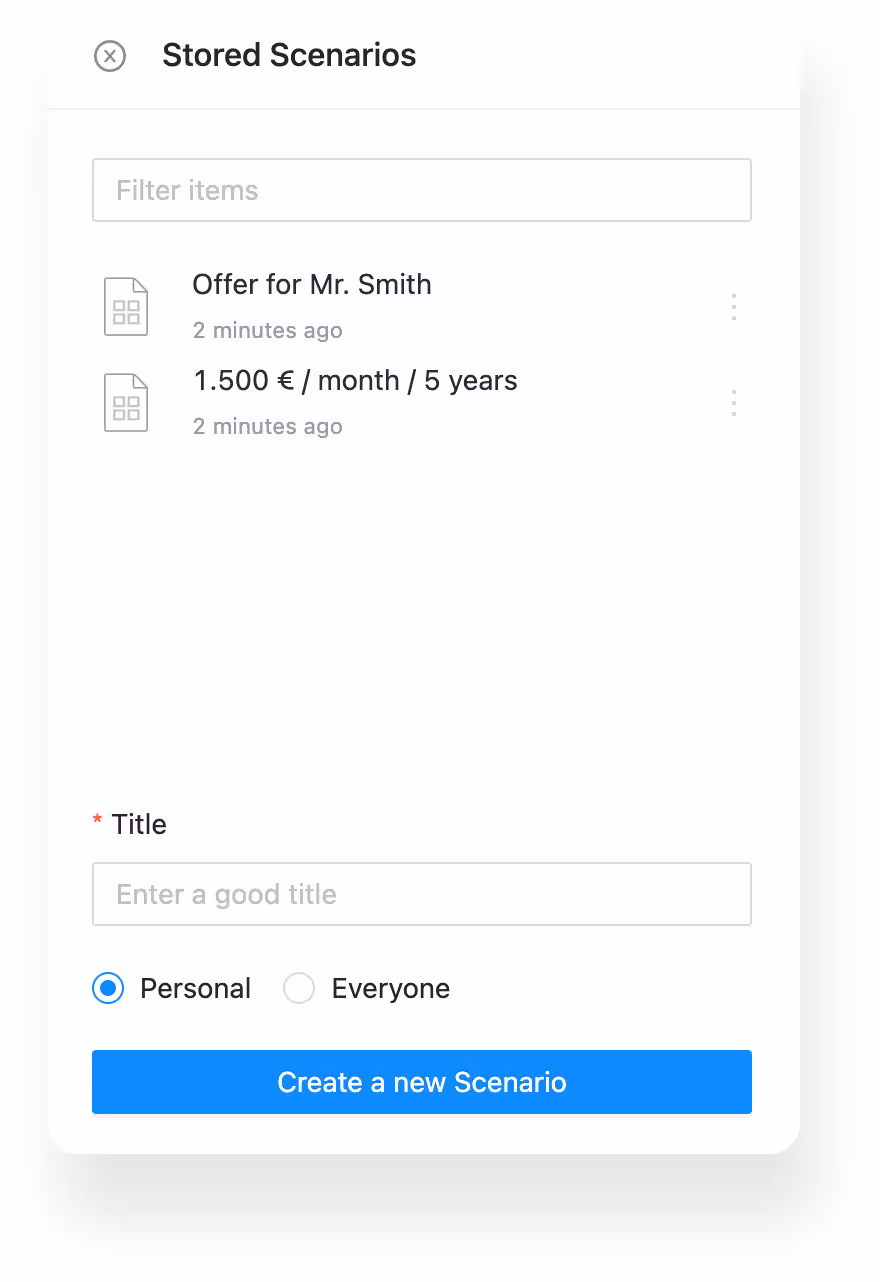Click the Personal label text
Image resolution: width=880 pixels, height=1282 pixels.
tap(195, 989)
